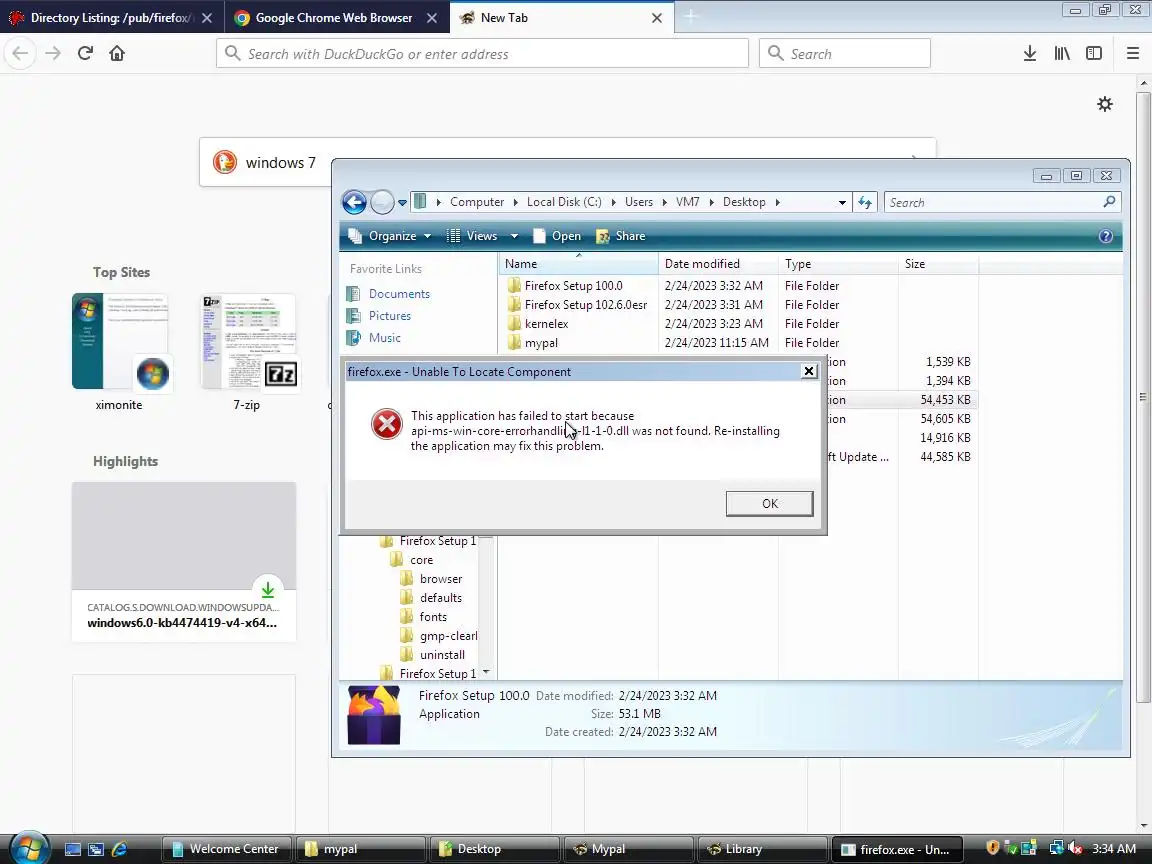
Task: Close the Google Chrome Web Browser tab
Action: (433, 18)
